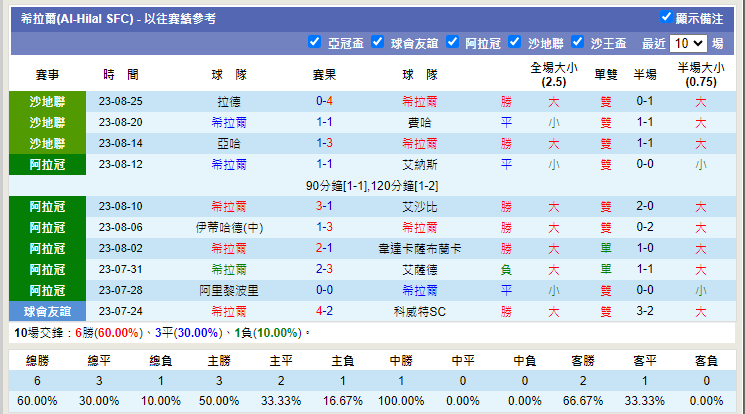Click the 半場大小 (0.75) column header
Screen dimensions: 745x414
701,75
